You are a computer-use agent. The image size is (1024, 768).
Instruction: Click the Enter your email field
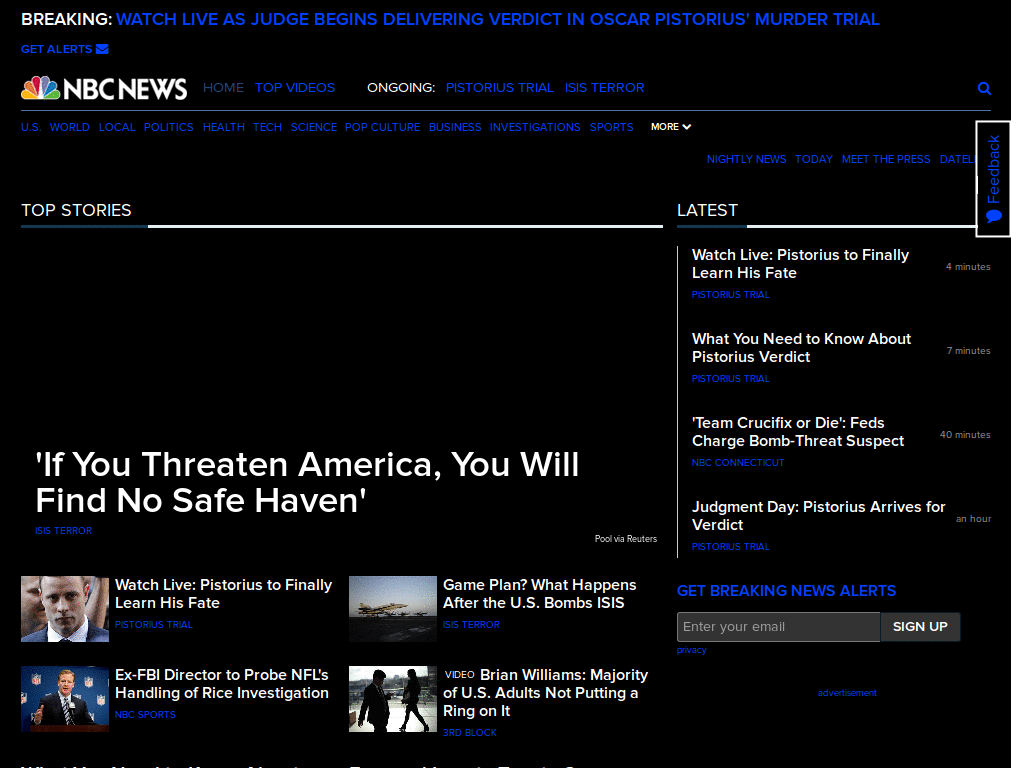click(778, 627)
